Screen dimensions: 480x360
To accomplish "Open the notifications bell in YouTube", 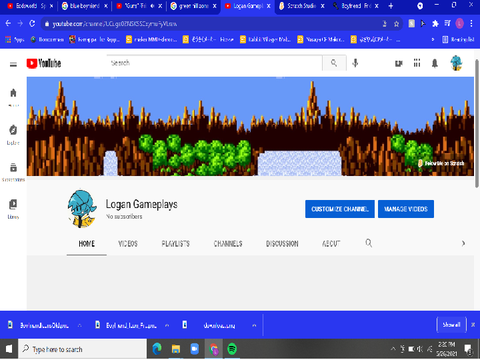I will 435,63.
